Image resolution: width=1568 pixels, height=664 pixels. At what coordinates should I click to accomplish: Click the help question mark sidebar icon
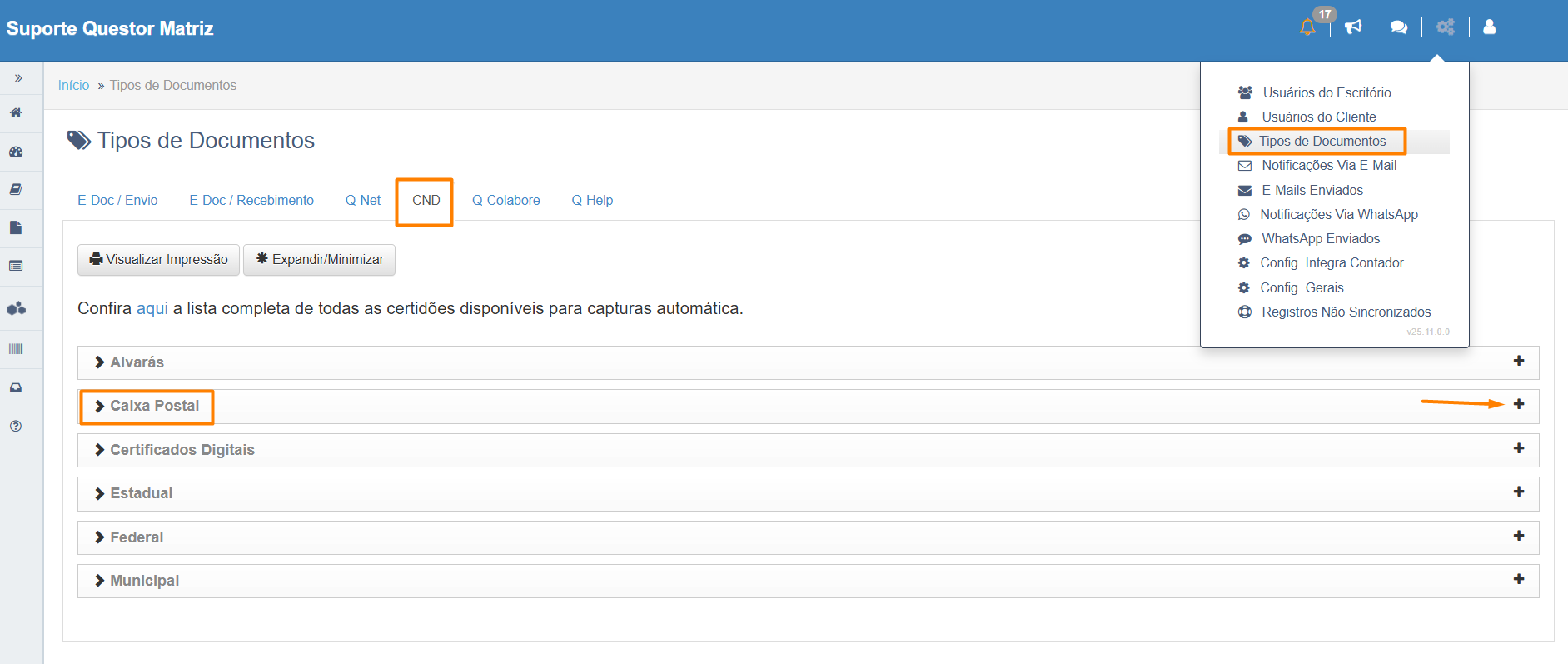(16, 426)
